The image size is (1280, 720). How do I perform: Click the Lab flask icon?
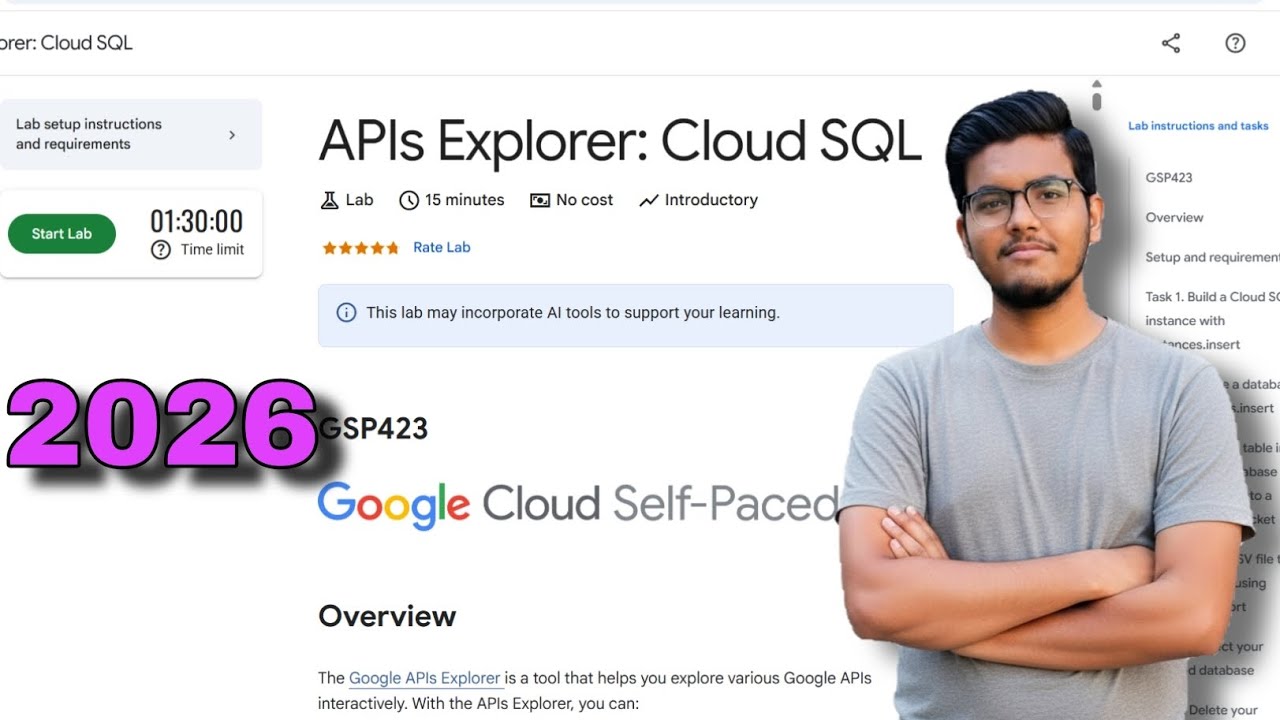pyautogui.click(x=329, y=200)
